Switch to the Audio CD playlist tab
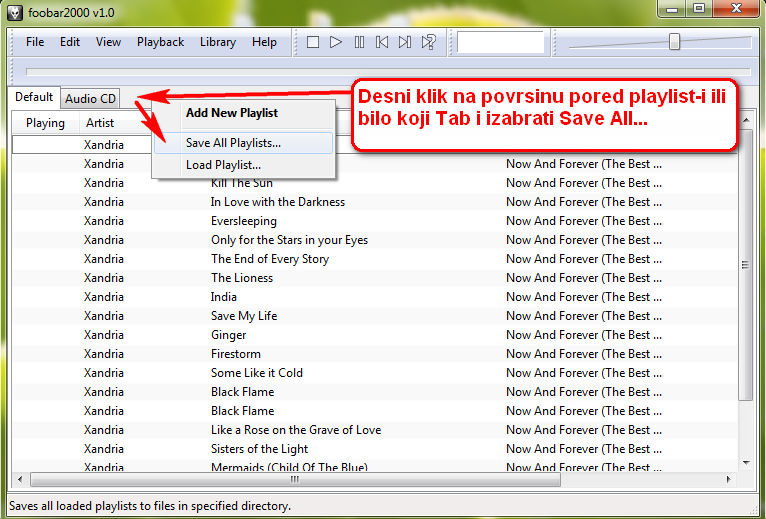The height and width of the screenshot is (519, 766). click(x=90, y=99)
